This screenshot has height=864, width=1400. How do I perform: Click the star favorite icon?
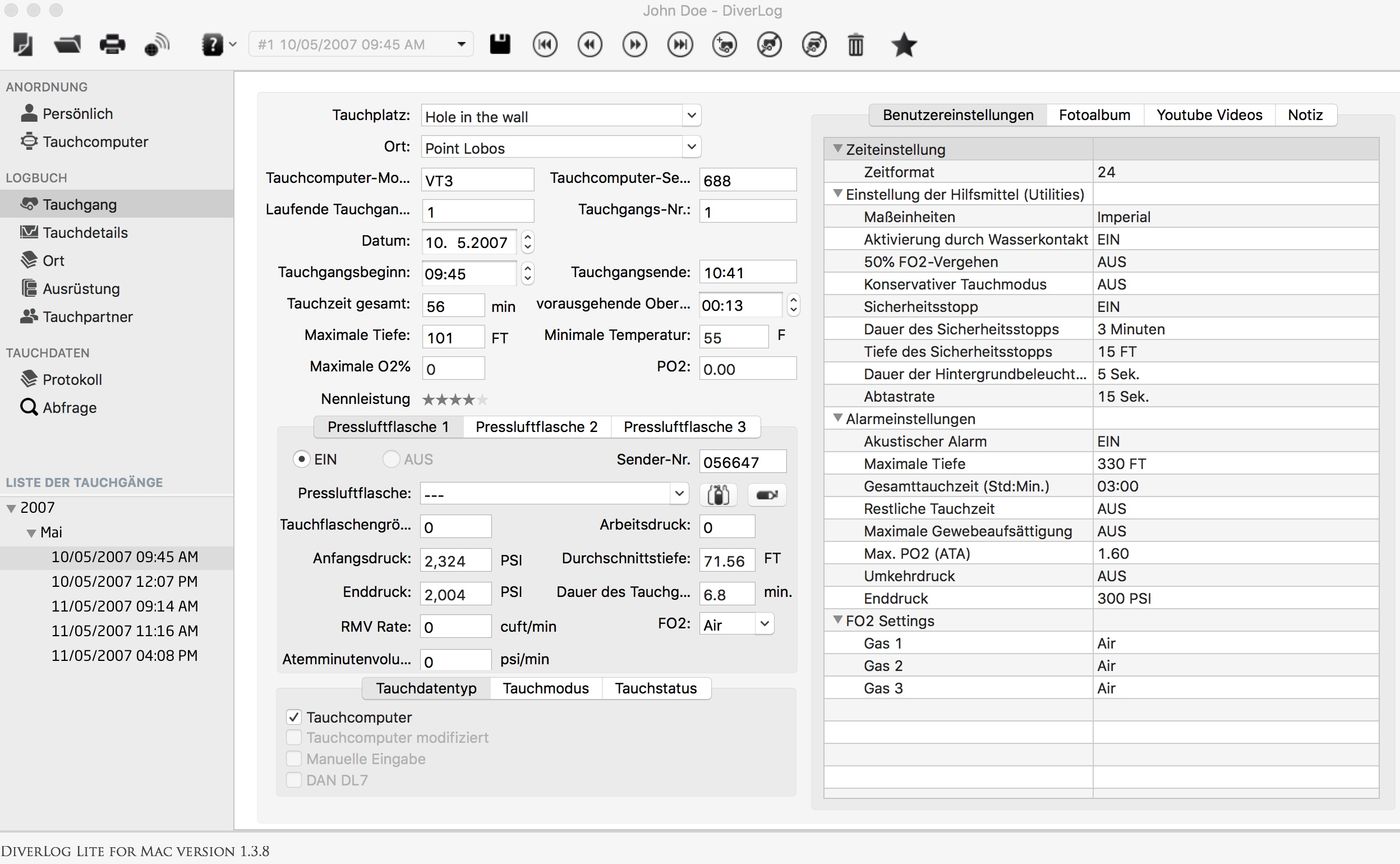[x=904, y=44]
